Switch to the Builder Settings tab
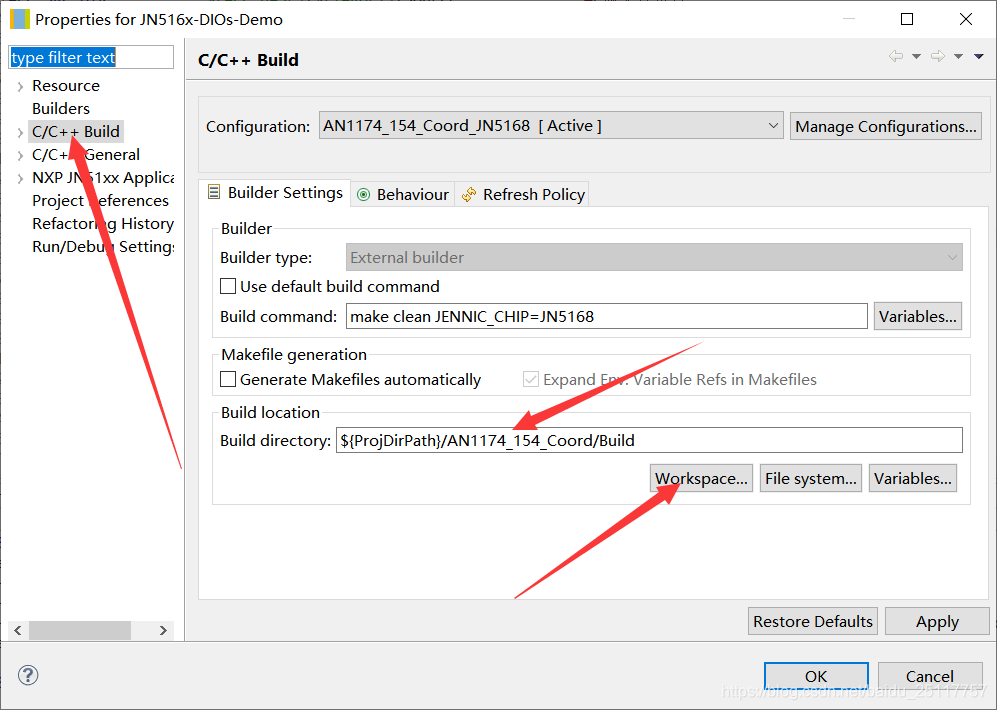The height and width of the screenshot is (710, 997). 275,193
